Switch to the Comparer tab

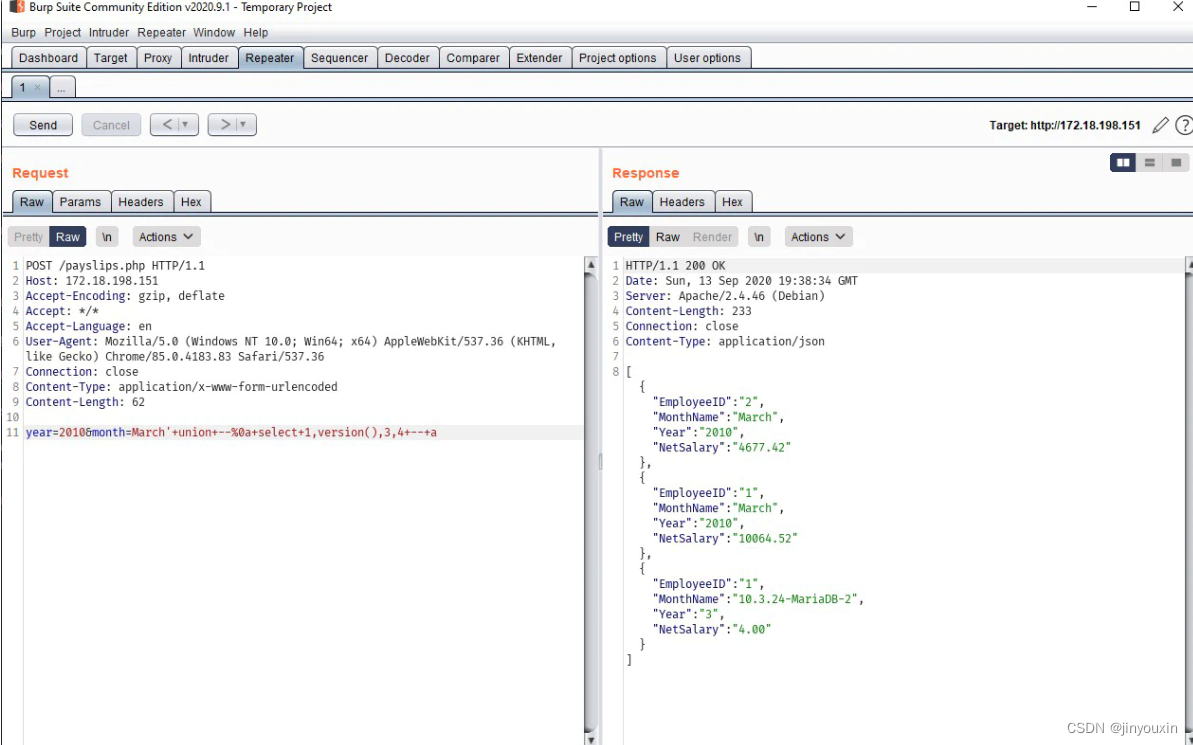(473, 58)
